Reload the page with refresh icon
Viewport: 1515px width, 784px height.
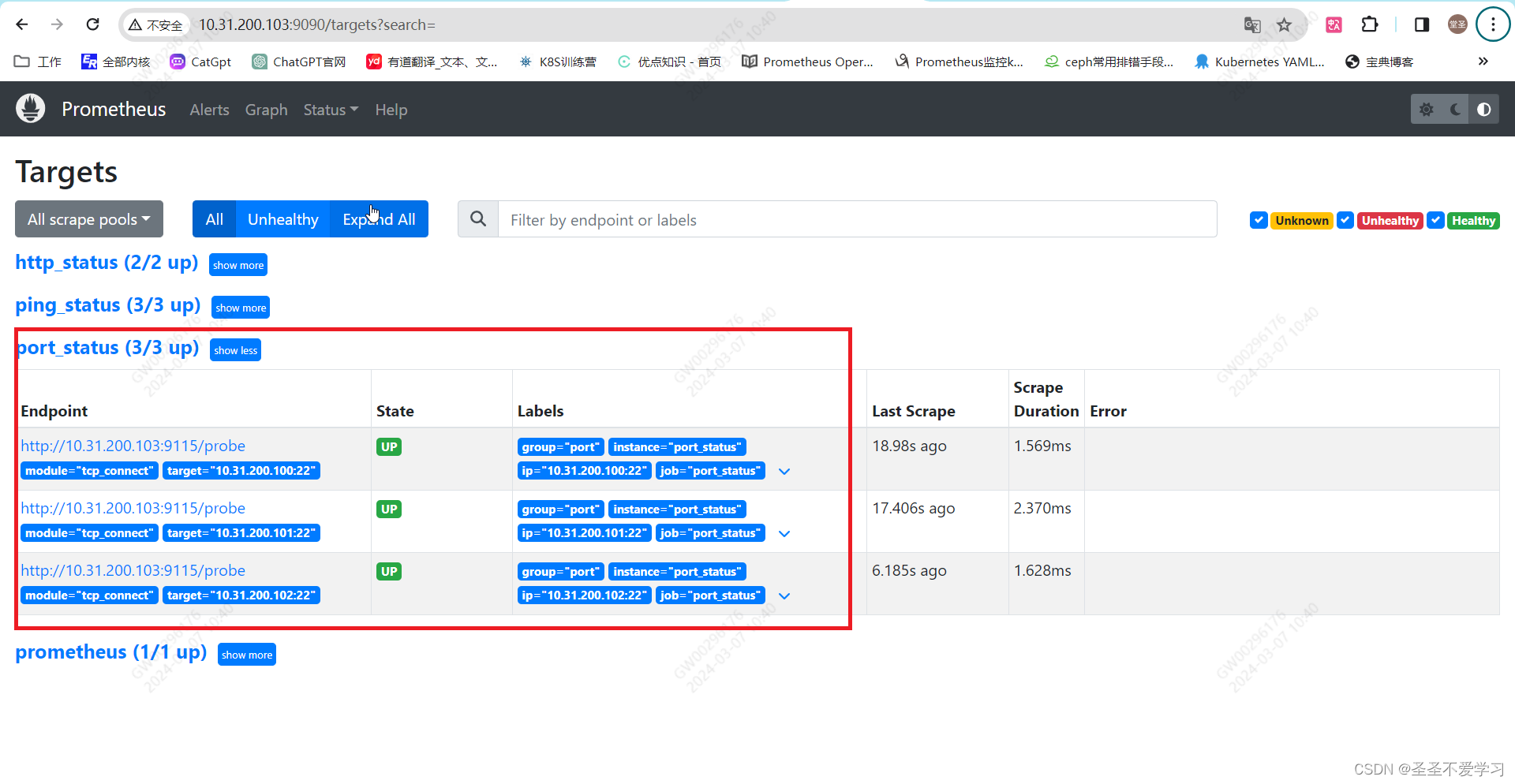92,24
